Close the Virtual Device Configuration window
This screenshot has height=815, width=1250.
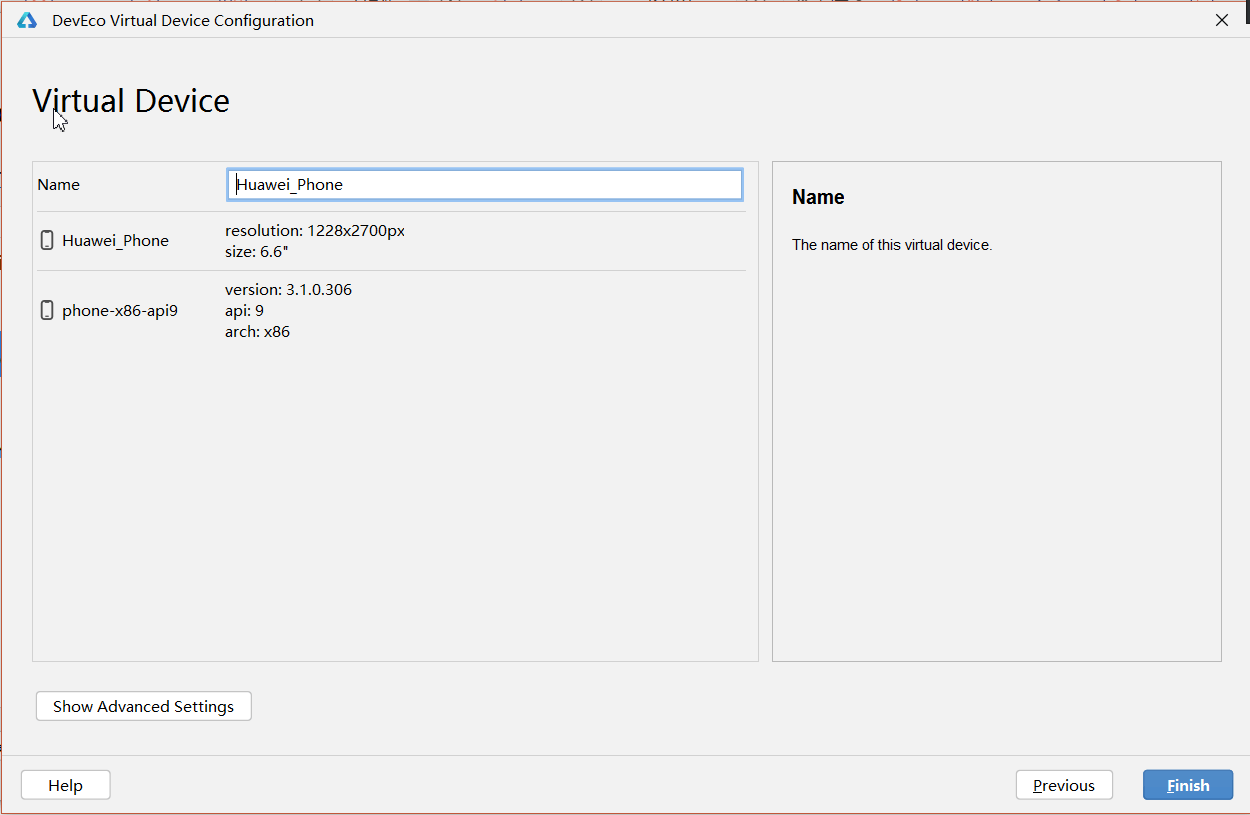click(1221, 20)
